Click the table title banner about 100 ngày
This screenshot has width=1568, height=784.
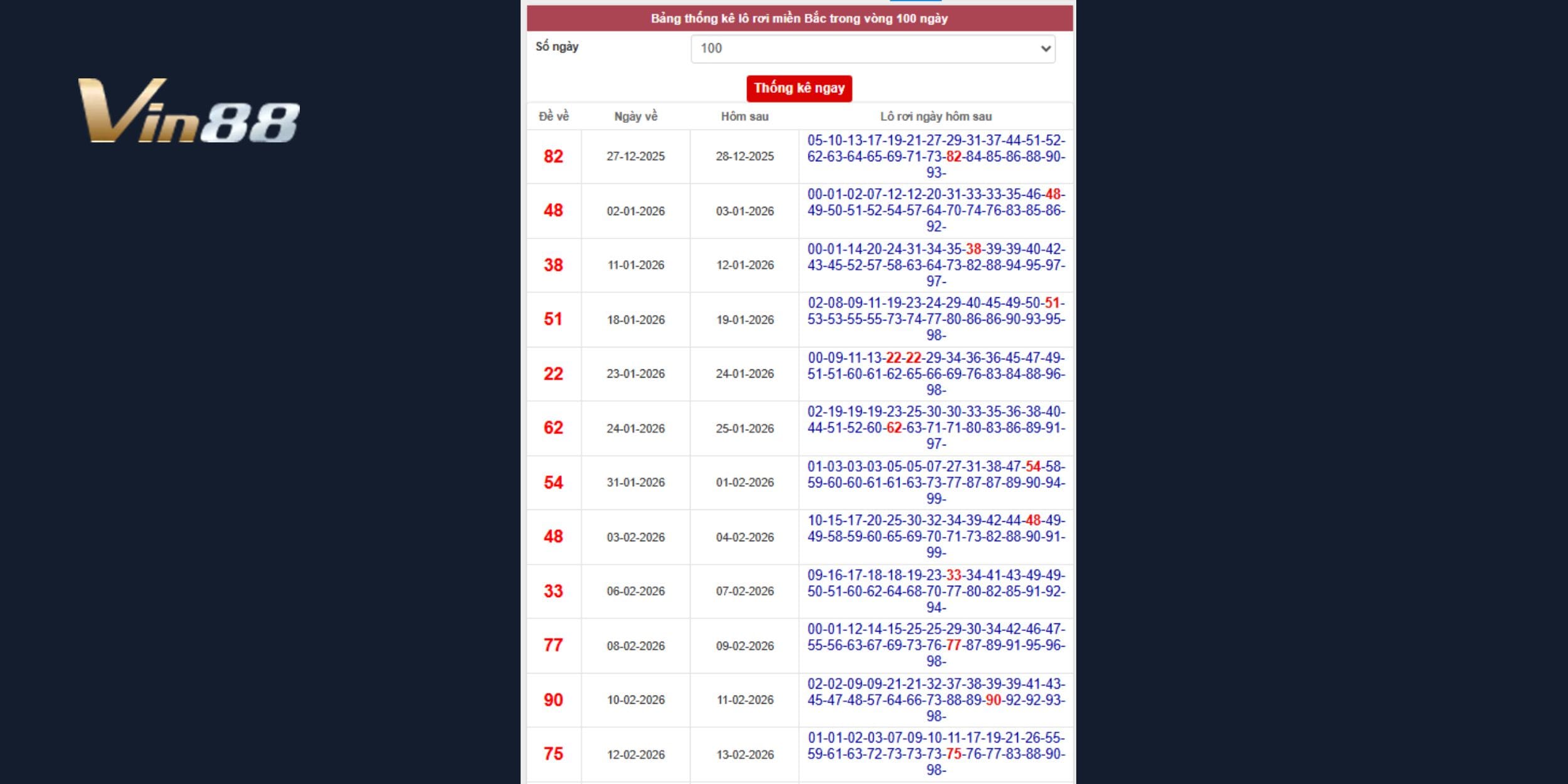799,19
